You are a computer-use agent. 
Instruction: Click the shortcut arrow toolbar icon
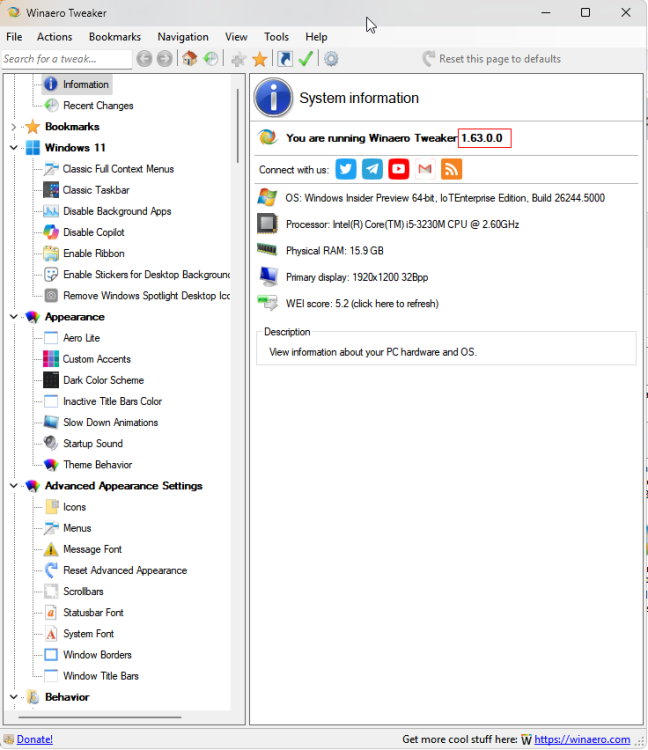285,59
